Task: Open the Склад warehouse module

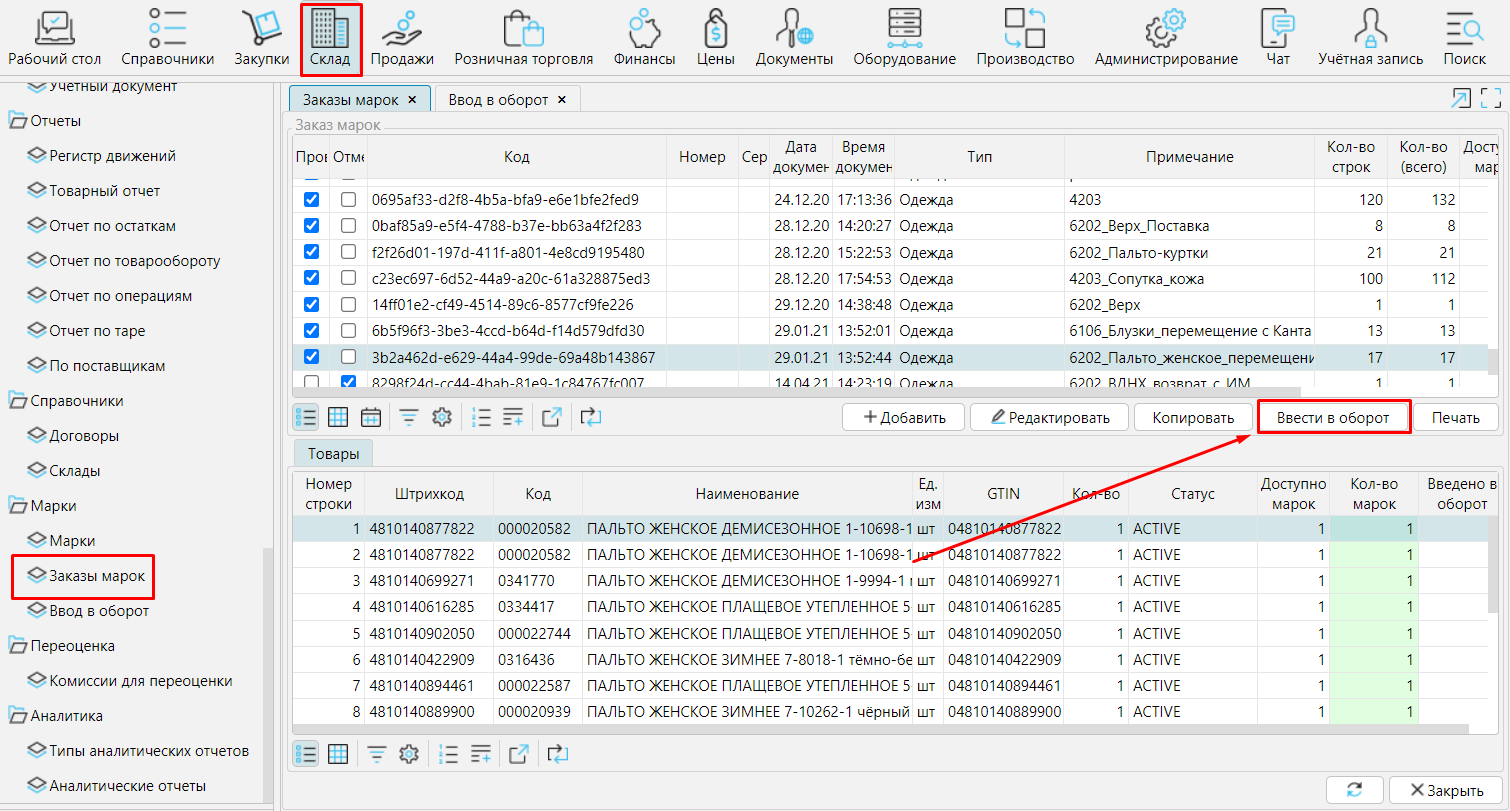Action: click(x=330, y=38)
